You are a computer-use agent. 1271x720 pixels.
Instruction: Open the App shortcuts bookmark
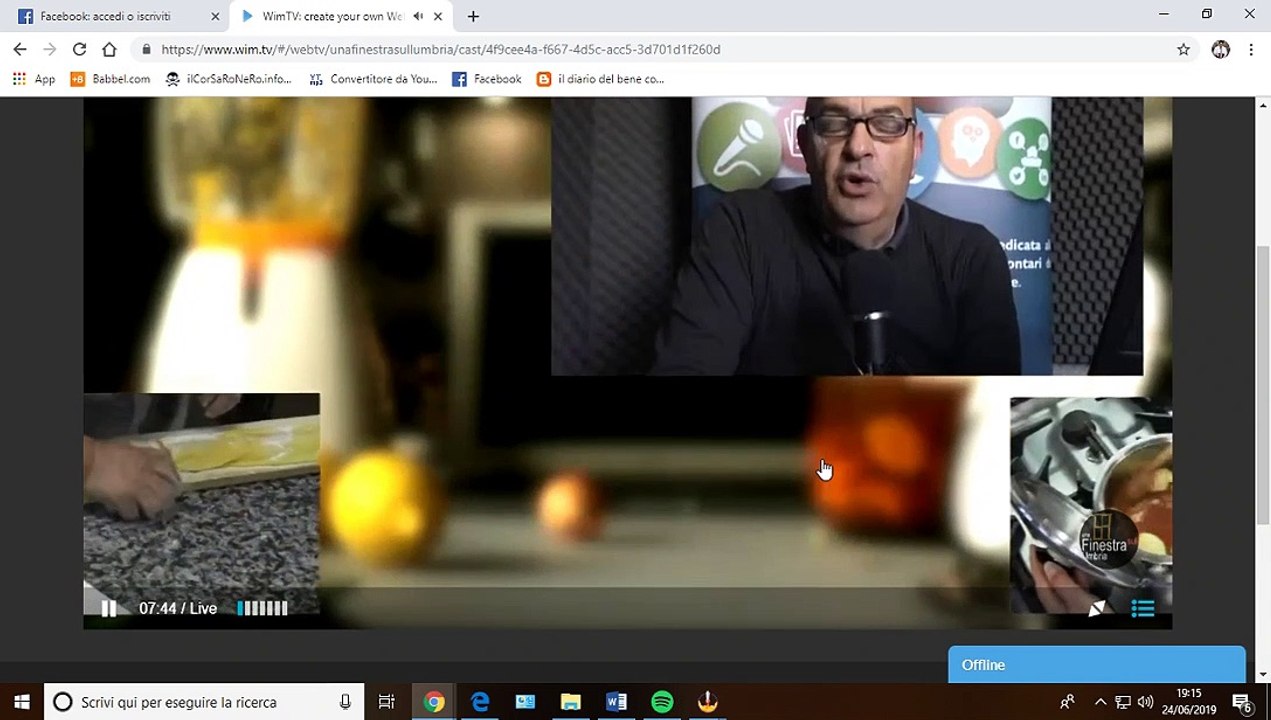(x=34, y=79)
